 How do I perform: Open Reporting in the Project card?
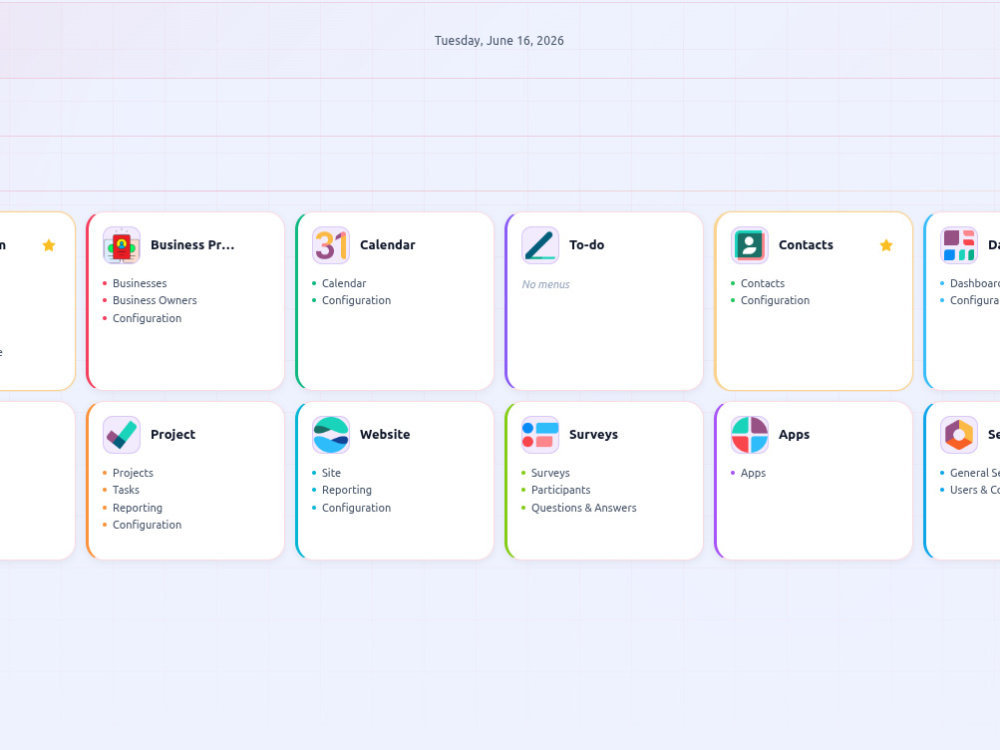pos(137,508)
